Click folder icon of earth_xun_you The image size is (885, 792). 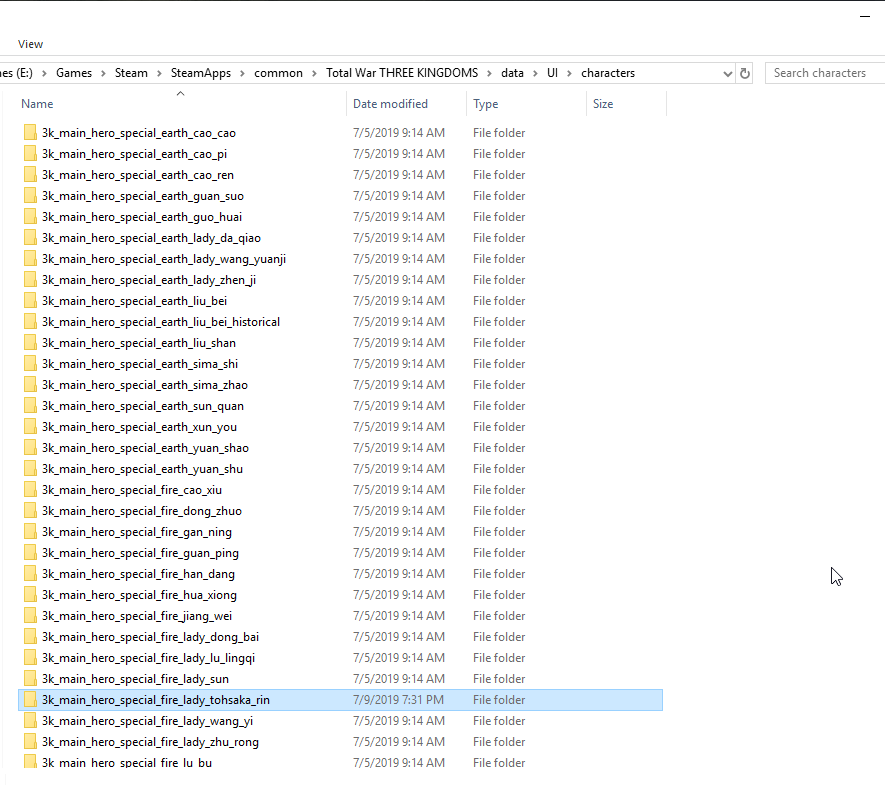pos(30,427)
